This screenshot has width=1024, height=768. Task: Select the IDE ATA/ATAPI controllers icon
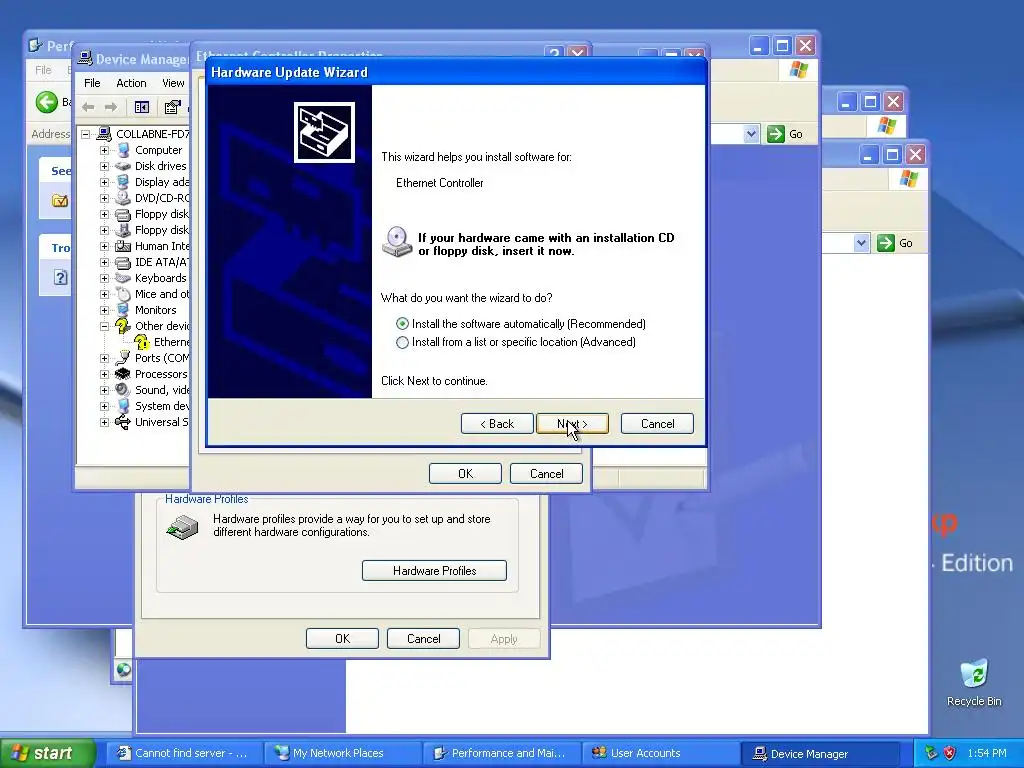point(123,263)
